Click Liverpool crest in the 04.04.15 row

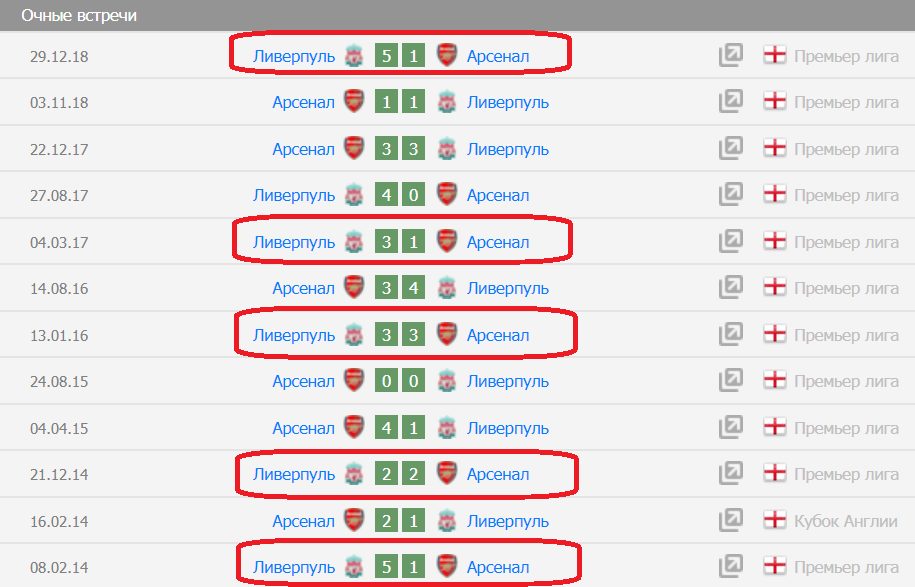click(447, 428)
